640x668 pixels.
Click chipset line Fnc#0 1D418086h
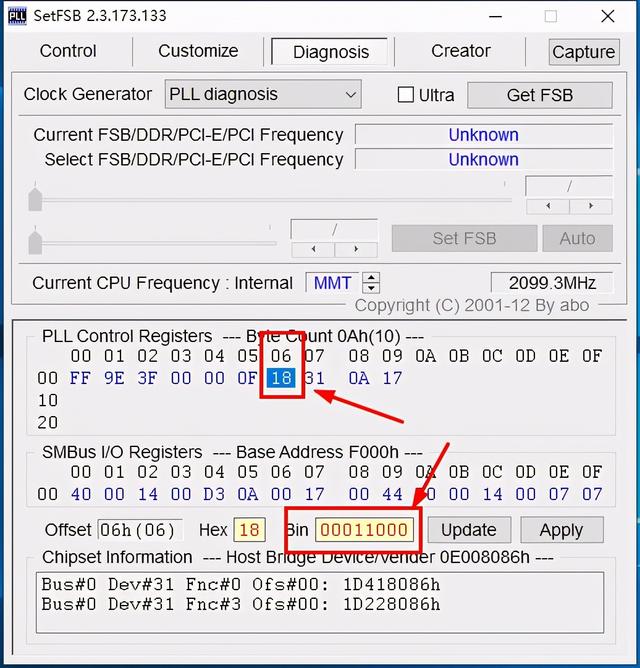click(x=241, y=584)
